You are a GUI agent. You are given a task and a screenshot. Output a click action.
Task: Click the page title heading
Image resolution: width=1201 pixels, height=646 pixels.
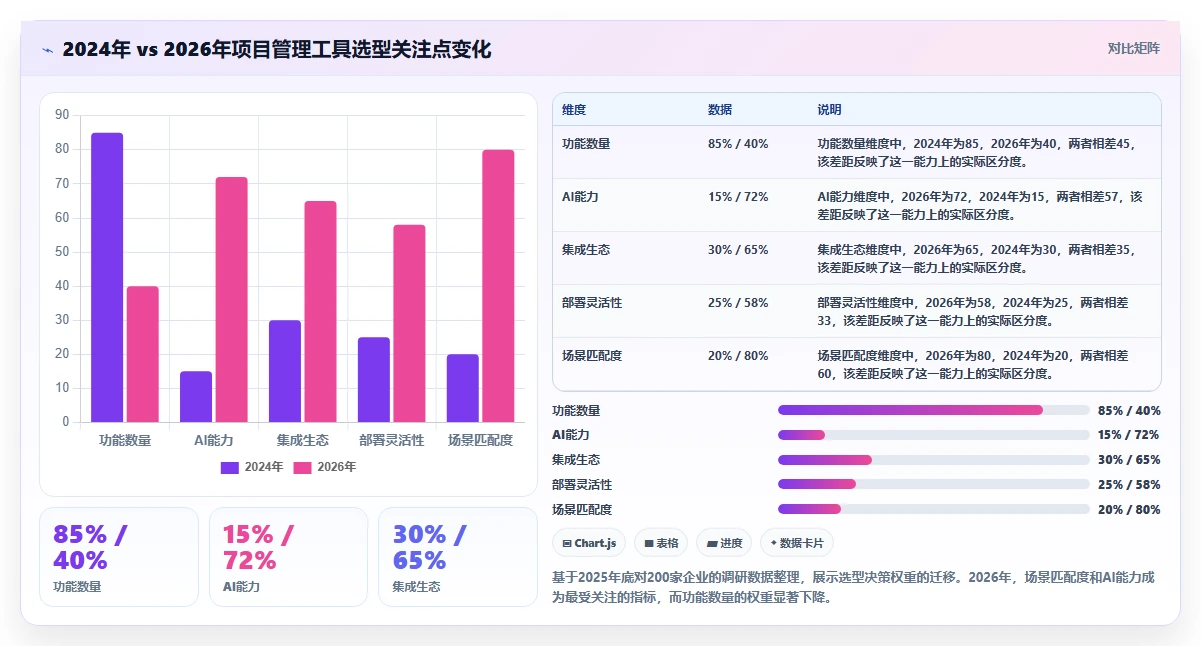tap(277, 49)
